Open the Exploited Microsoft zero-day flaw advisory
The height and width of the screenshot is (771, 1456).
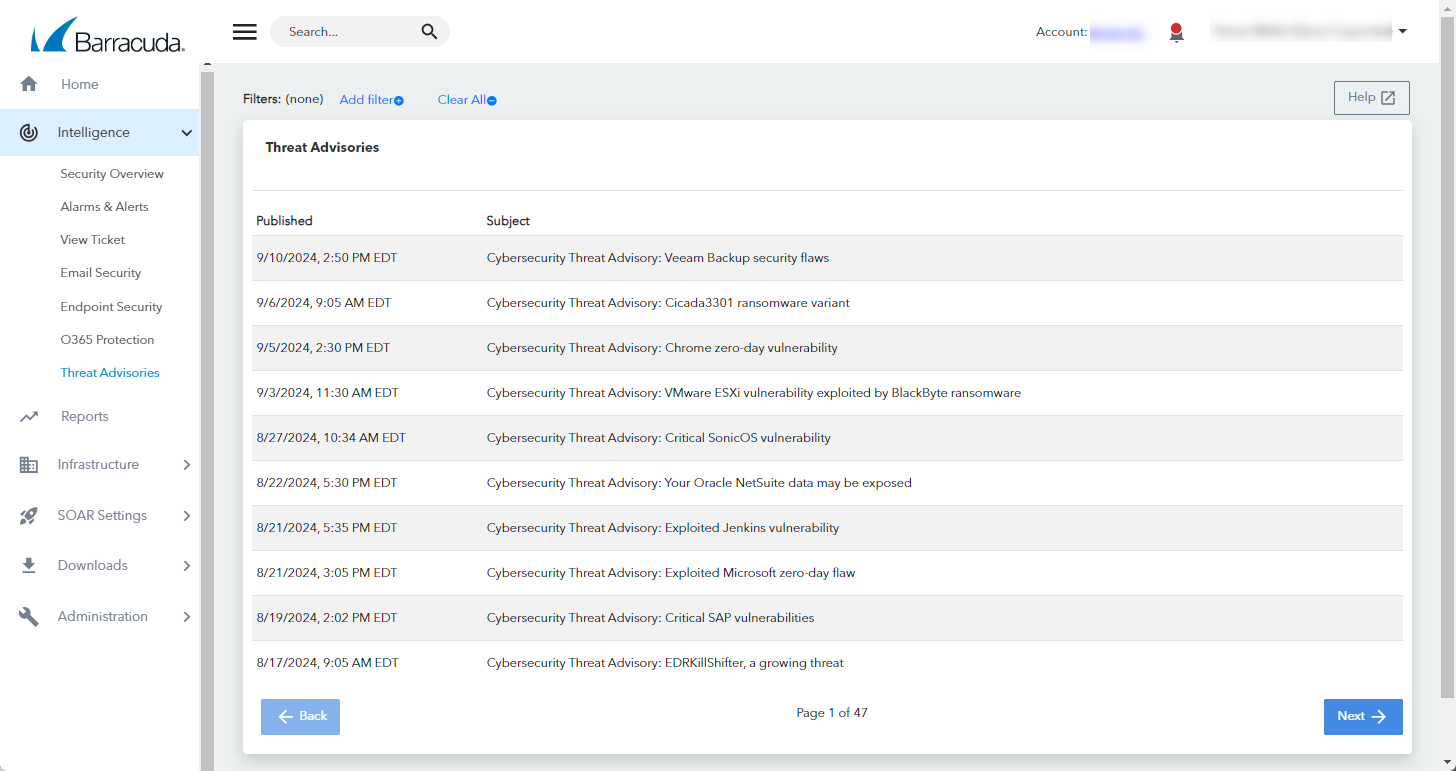[671, 573]
